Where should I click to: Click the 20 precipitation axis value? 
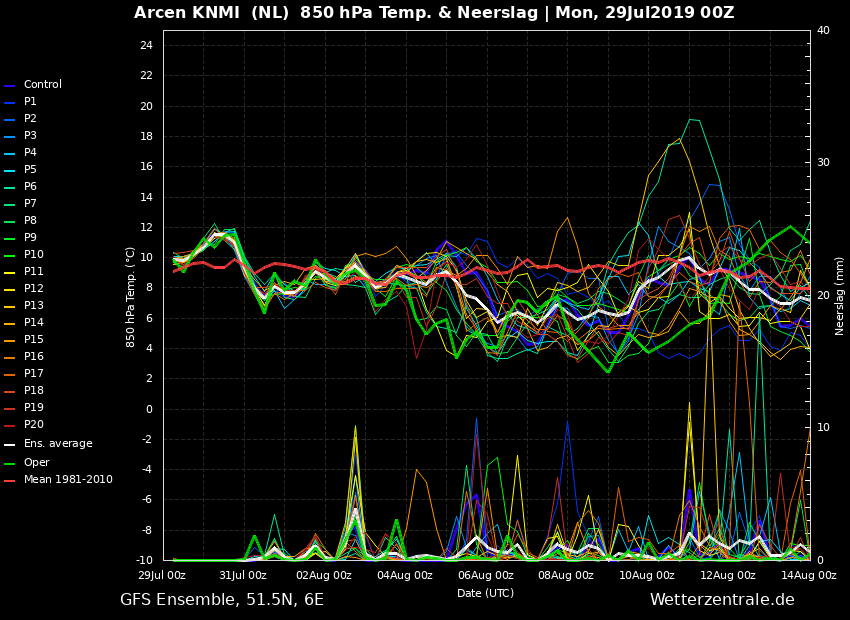pos(823,295)
